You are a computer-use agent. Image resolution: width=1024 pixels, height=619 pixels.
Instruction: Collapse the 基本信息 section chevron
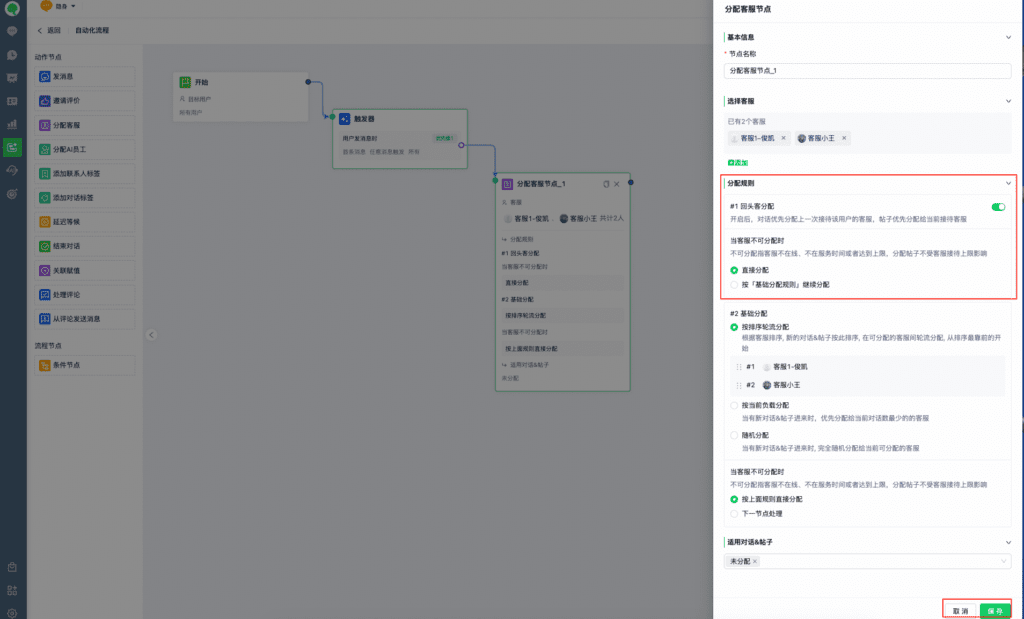click(x=1008, y=37)
